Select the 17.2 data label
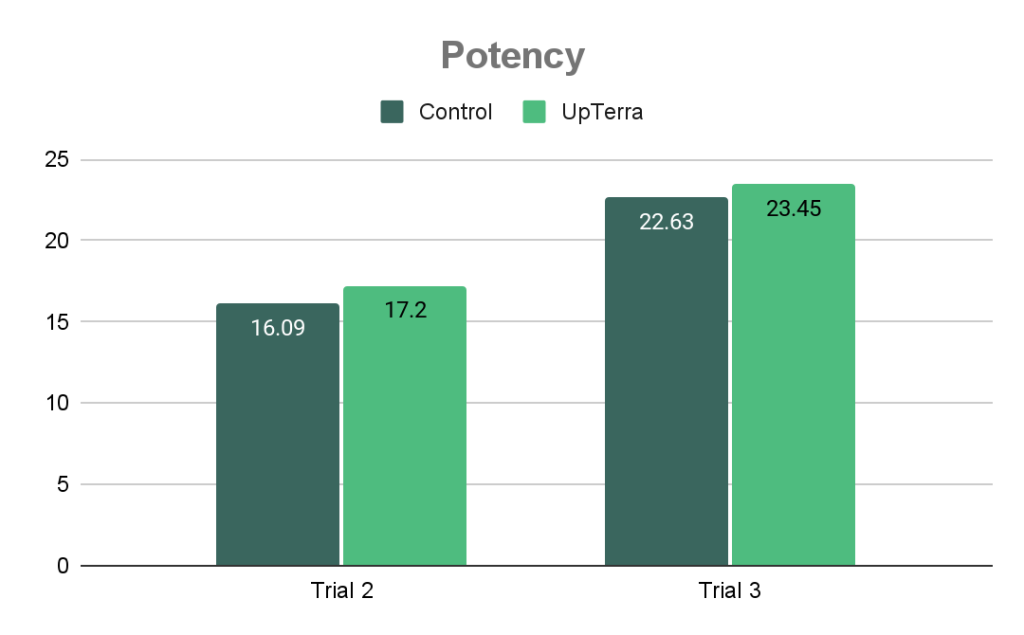Viewport: 1024px width, 635px height. pos(405,310)
